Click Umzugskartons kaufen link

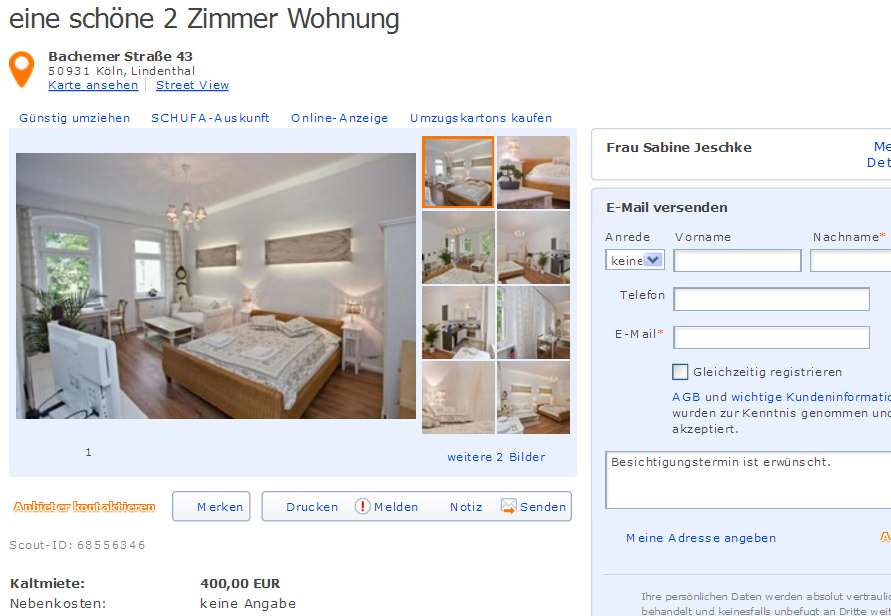point(481,118)
